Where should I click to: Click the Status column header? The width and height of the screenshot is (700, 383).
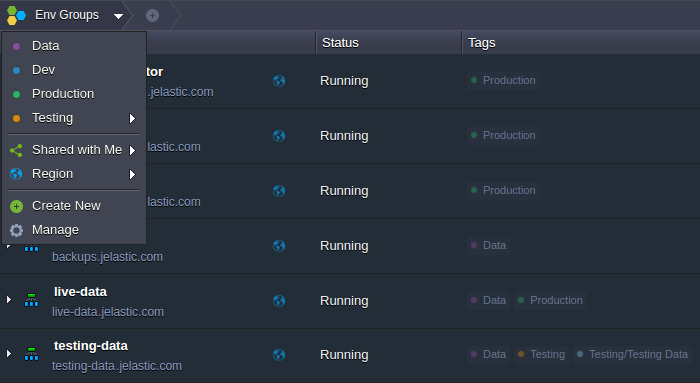coord(389,43)
